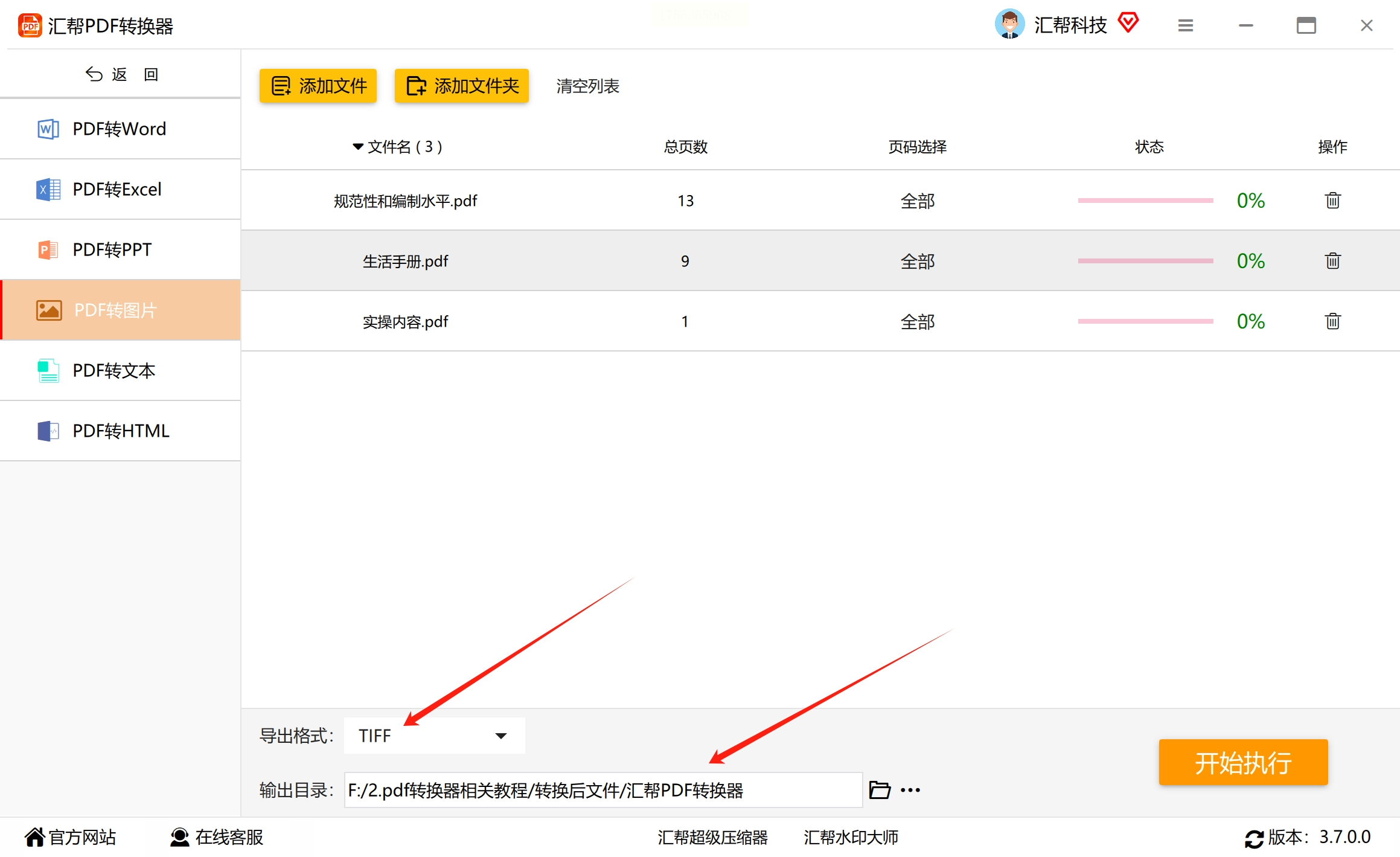Click trash icon for 生活手册.pdf

point(1332,260)
